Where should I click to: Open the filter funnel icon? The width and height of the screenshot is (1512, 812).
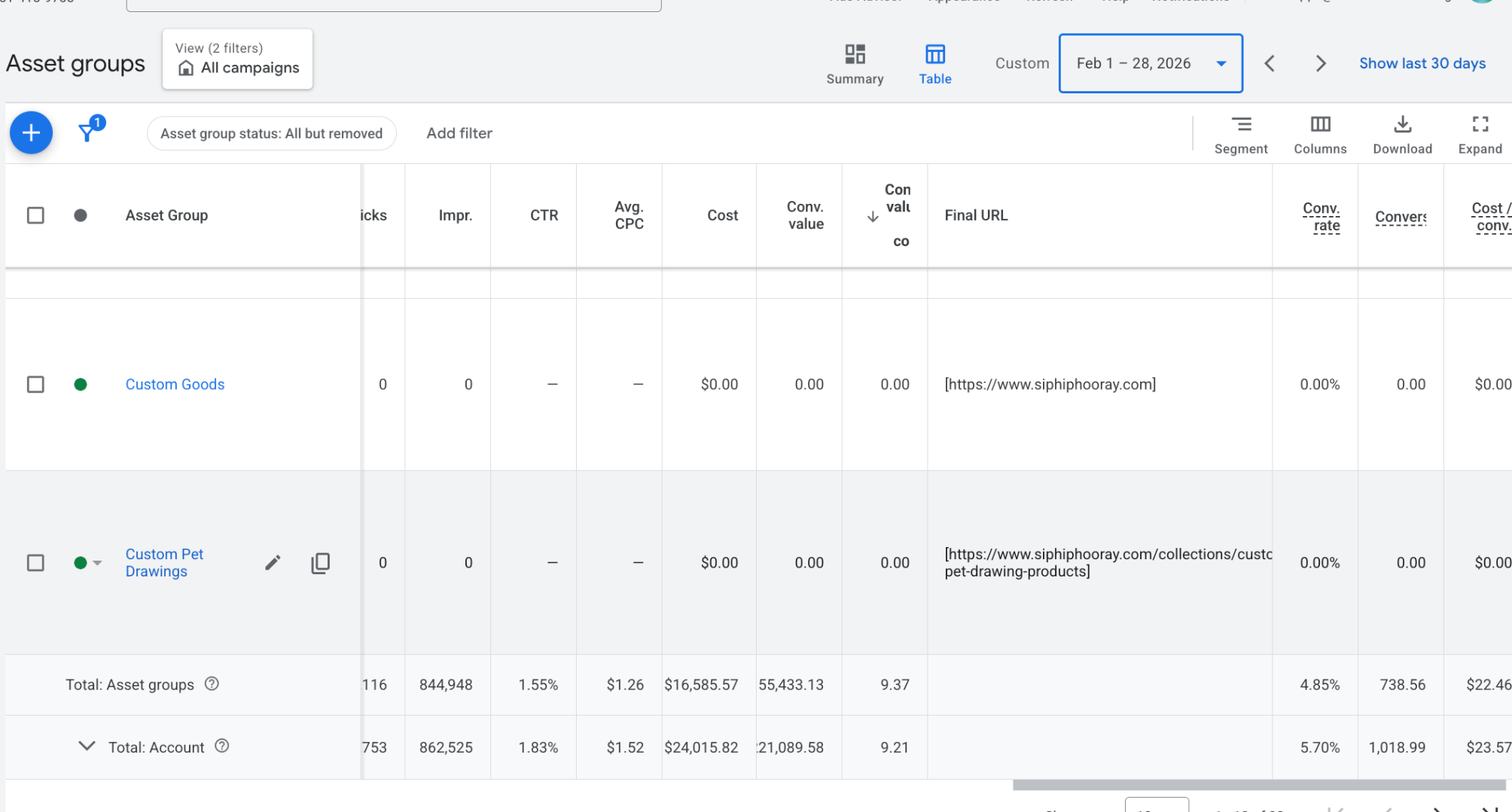88,132
